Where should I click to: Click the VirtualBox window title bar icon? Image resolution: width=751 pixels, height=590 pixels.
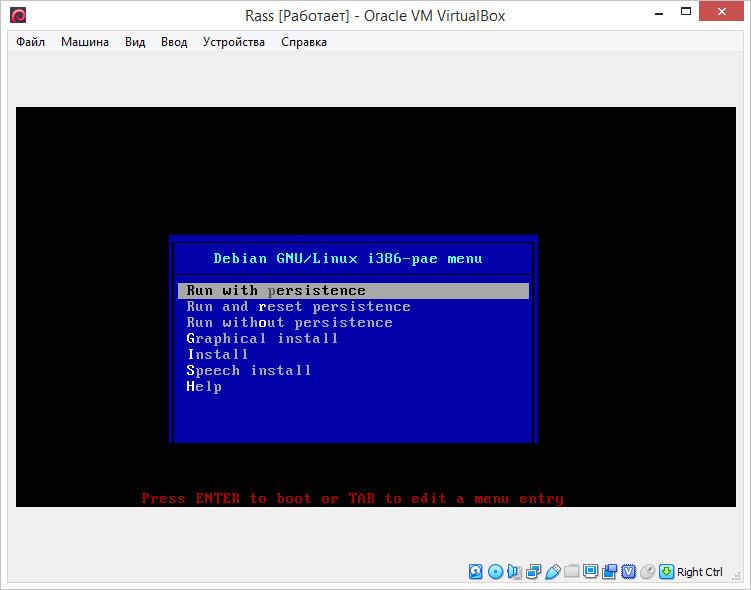click(18, 15)
